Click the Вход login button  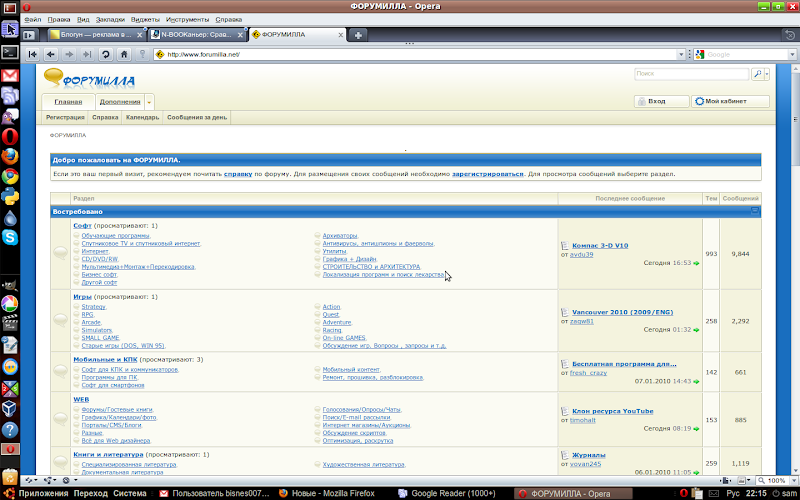coord(661,101)
